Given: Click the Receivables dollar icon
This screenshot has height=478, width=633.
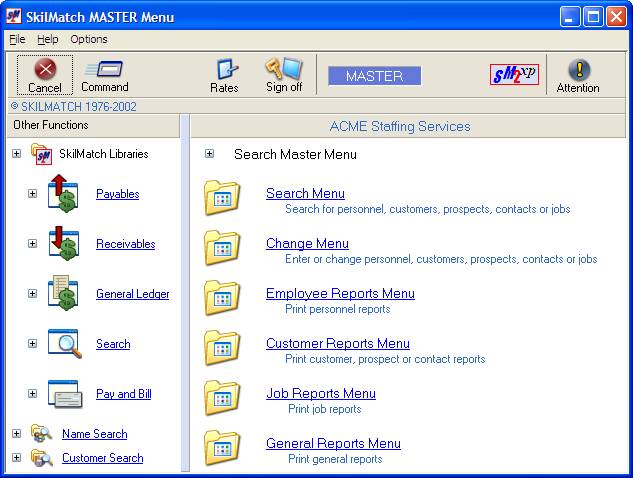Looking at the screenshot, I should point(63,243).
